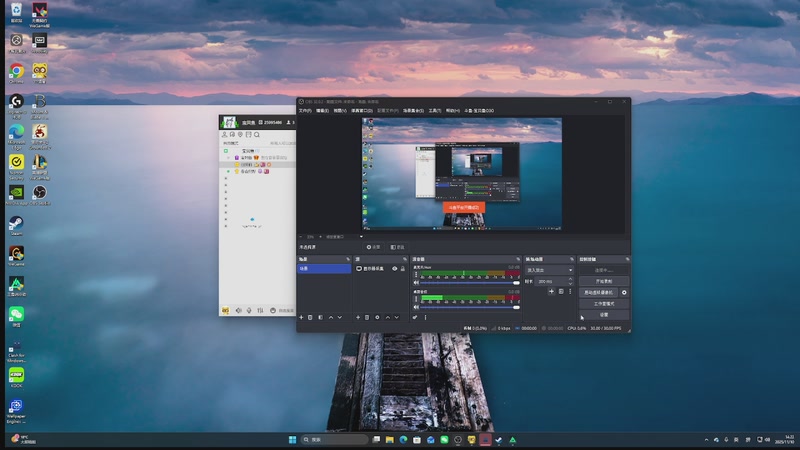The image size is (800, 450).
Task: Move source down in Sources panel
Action: (x=396, y=317)
